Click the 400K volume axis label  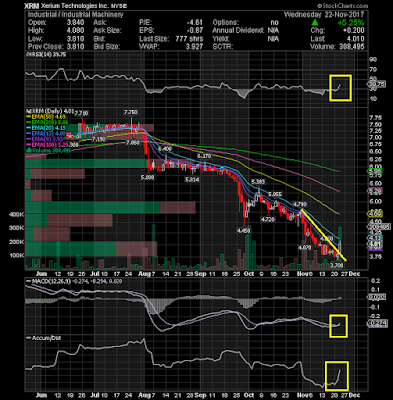(x=17, y=215)
